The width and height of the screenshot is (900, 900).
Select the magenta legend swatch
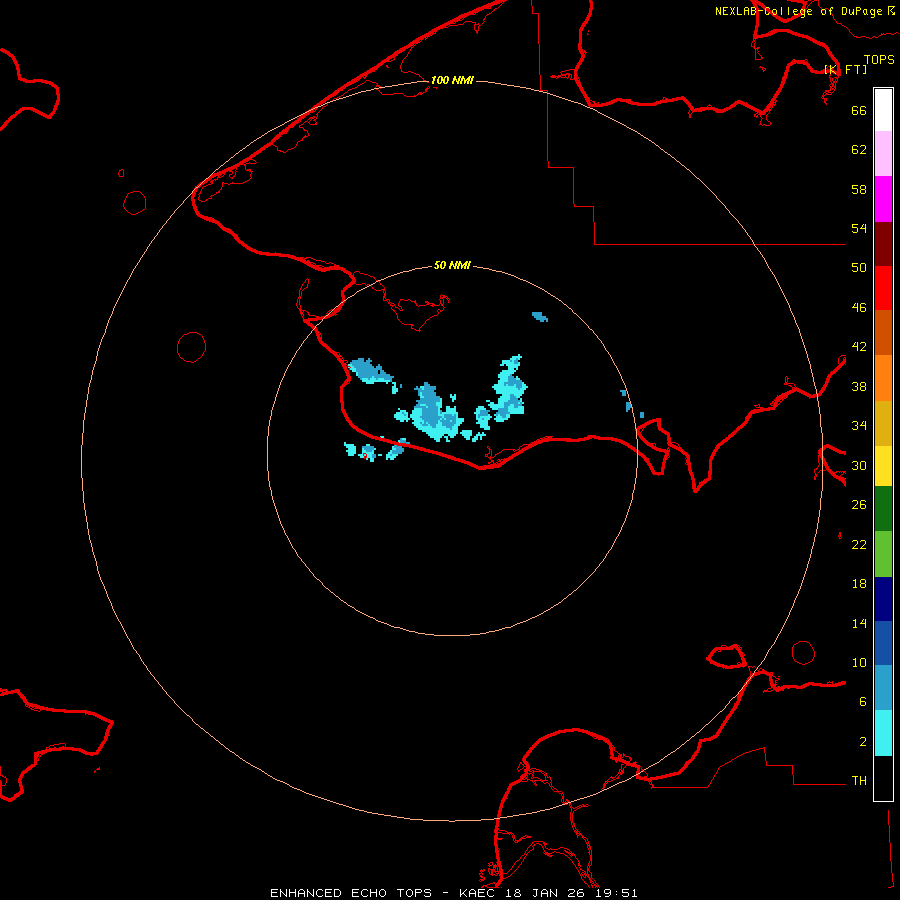coord(883,199)
